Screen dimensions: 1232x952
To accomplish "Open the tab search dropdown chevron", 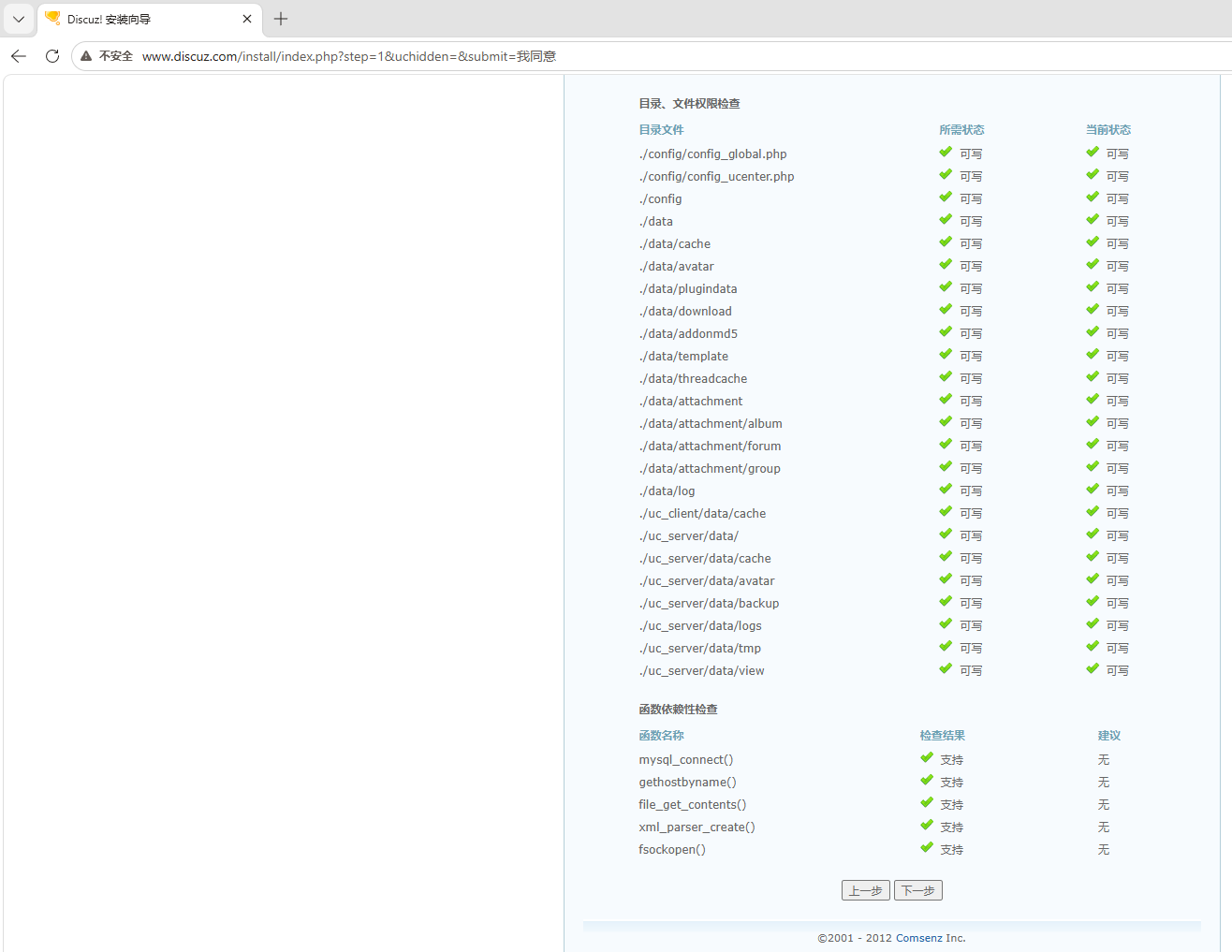I will 19,19.
